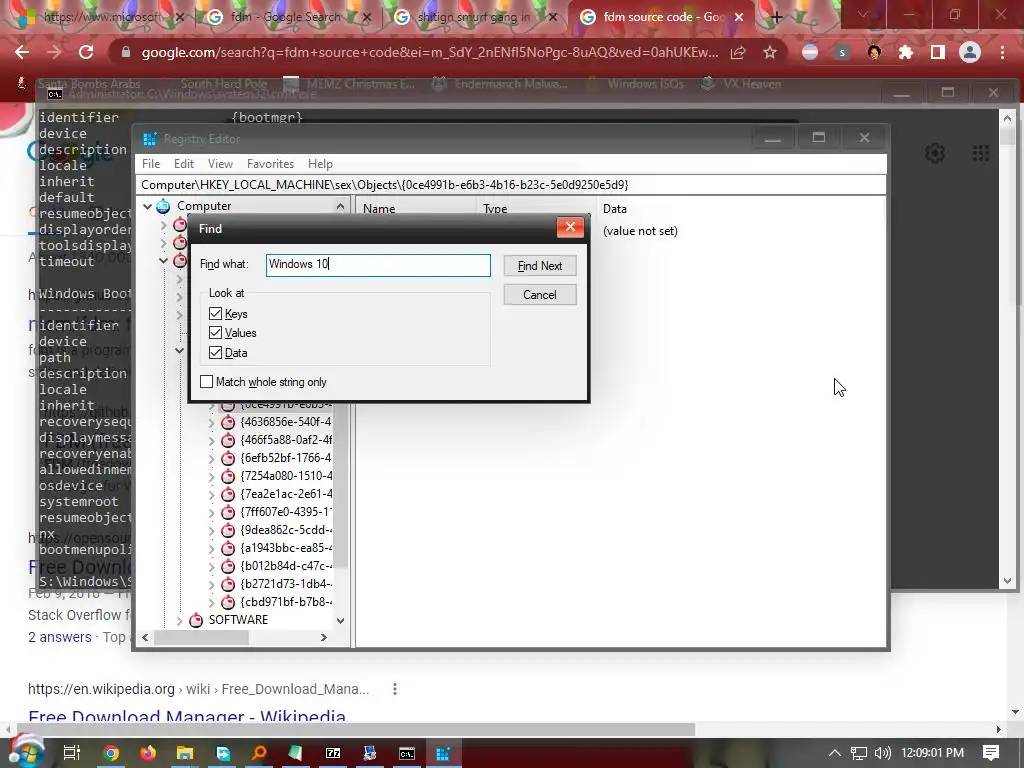This screenshot has width=1024, height=768.
Task: Open the 2 answers link
Action: coord(59,637)
